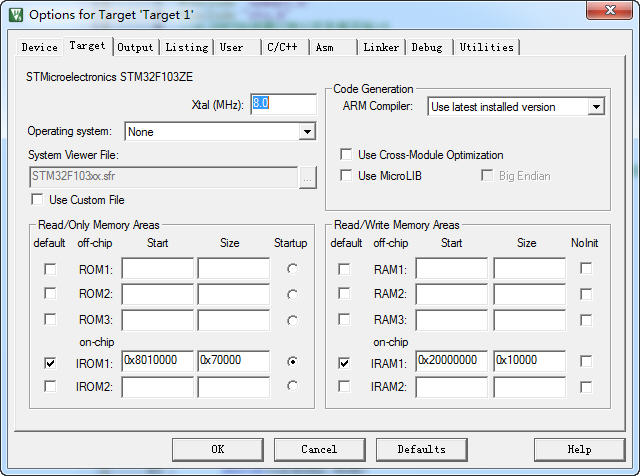Click the Cancel button
The height and width of the screenshot is (476, 640).
[319, 449]
